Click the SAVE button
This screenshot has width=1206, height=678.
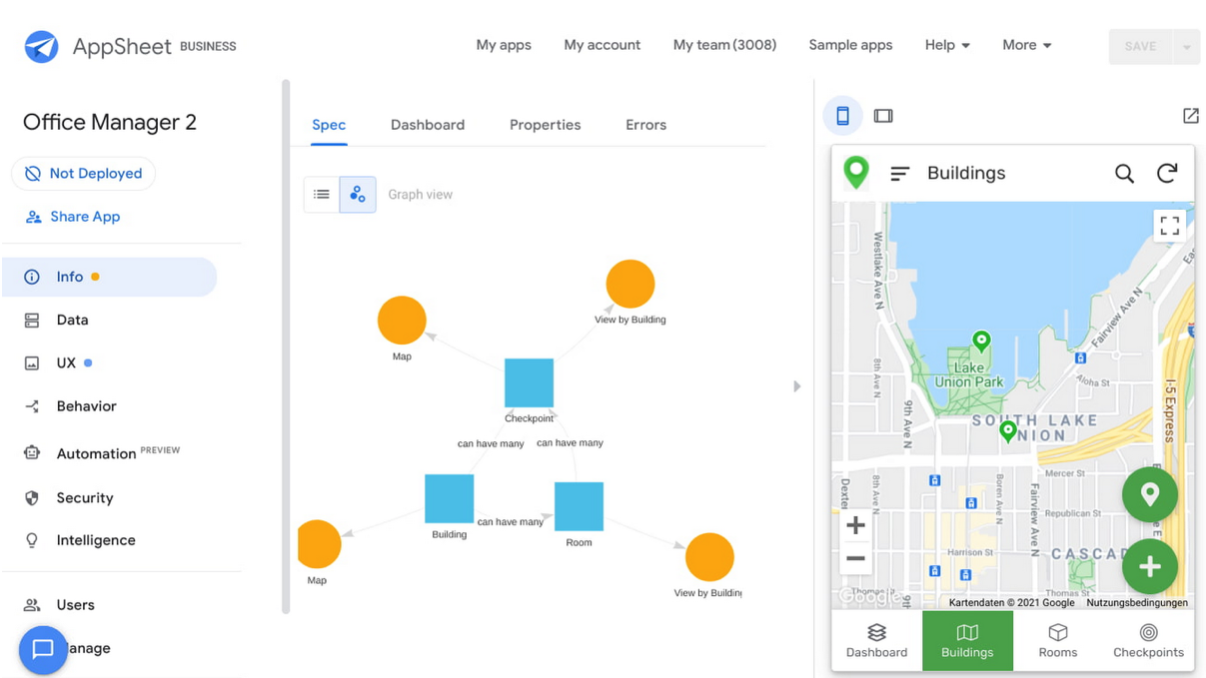(1141, 47)
